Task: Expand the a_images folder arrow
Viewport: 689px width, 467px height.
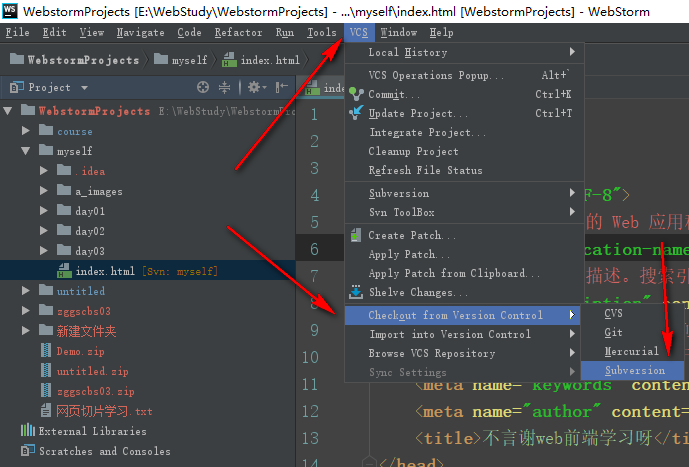Action: click(44, 191)
